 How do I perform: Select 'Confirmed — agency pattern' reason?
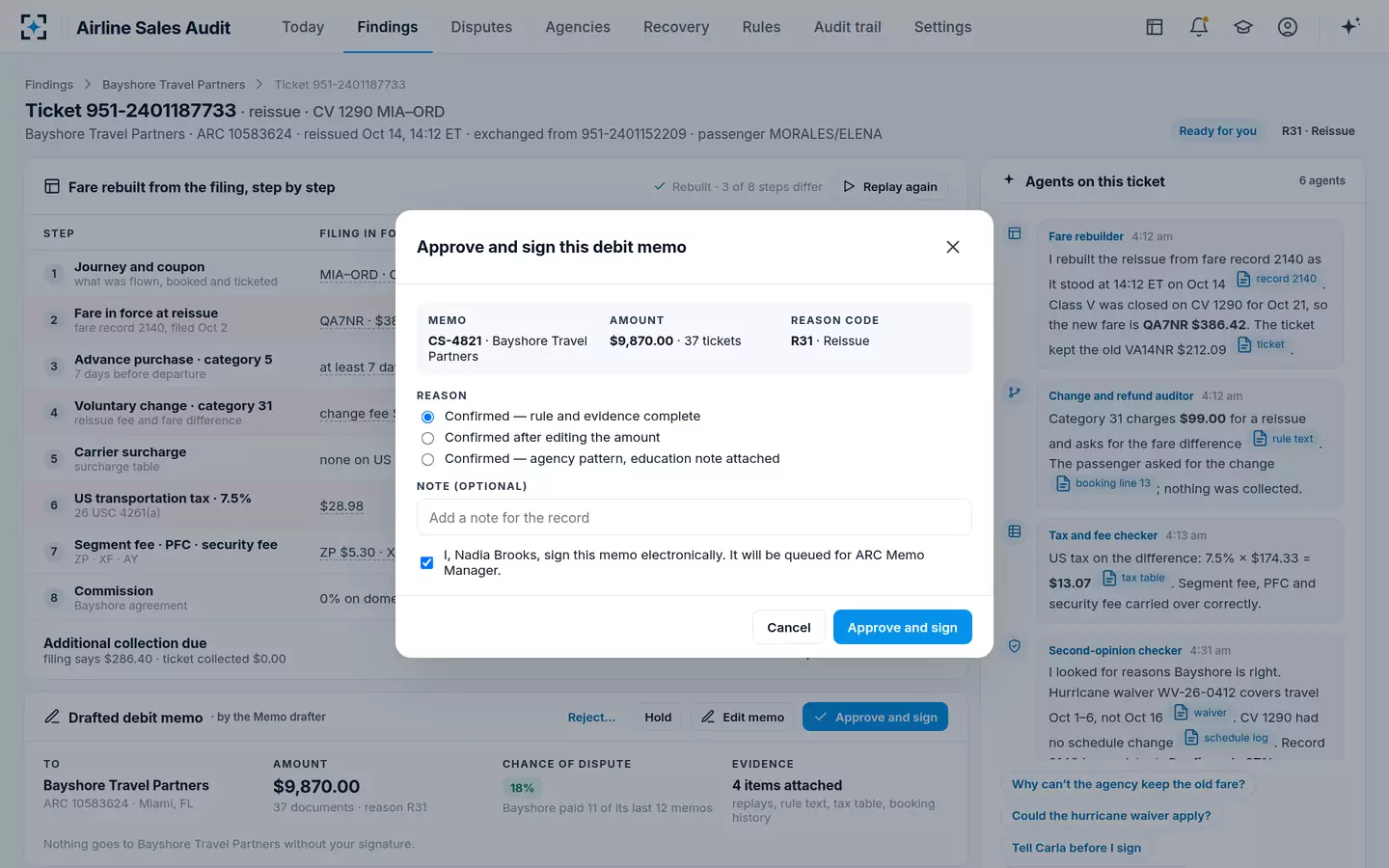tap(427, 459)
